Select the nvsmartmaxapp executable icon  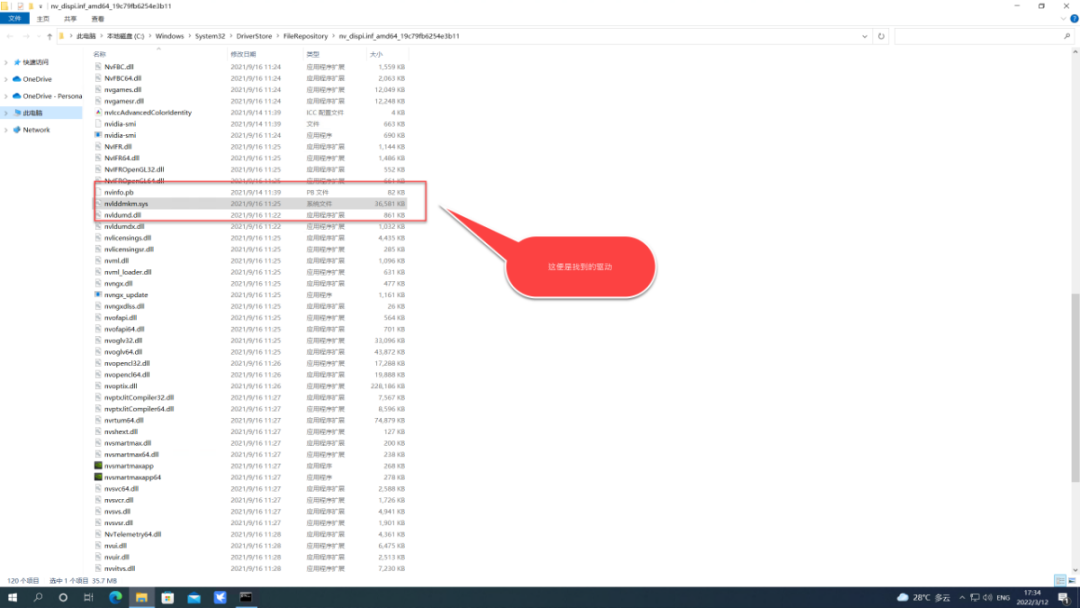click(98, 465)
